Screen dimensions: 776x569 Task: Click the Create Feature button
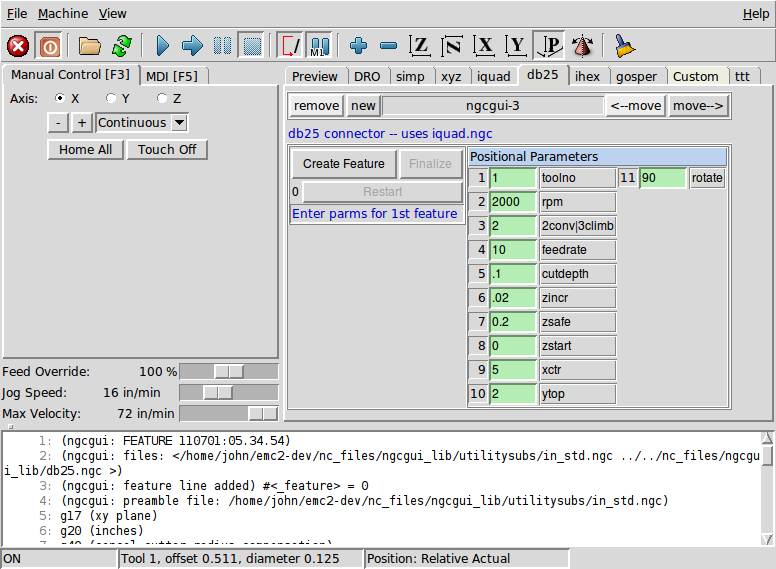click(343, 164)
